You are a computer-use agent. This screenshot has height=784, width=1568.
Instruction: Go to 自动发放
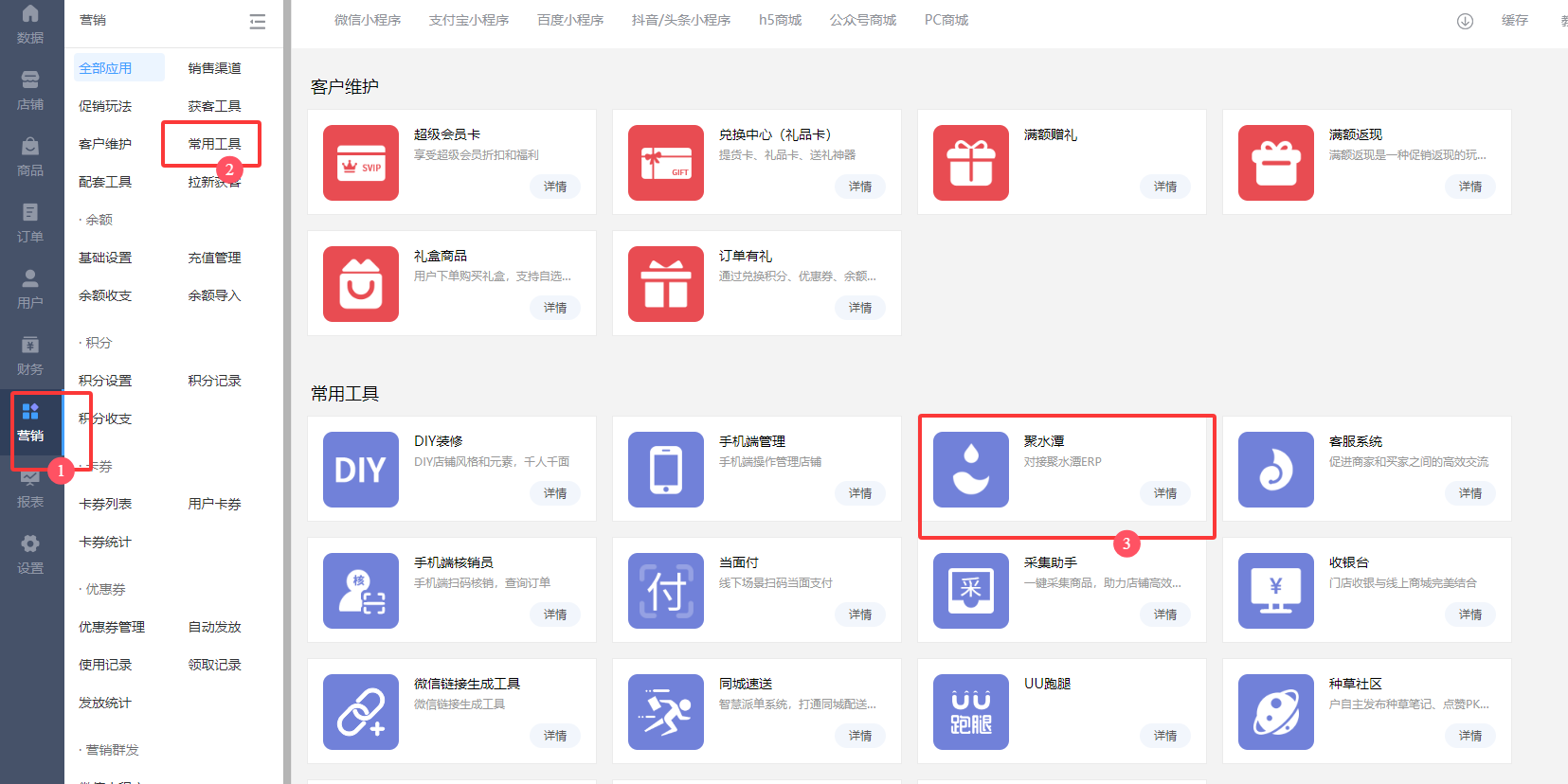(x=214, y=627)
